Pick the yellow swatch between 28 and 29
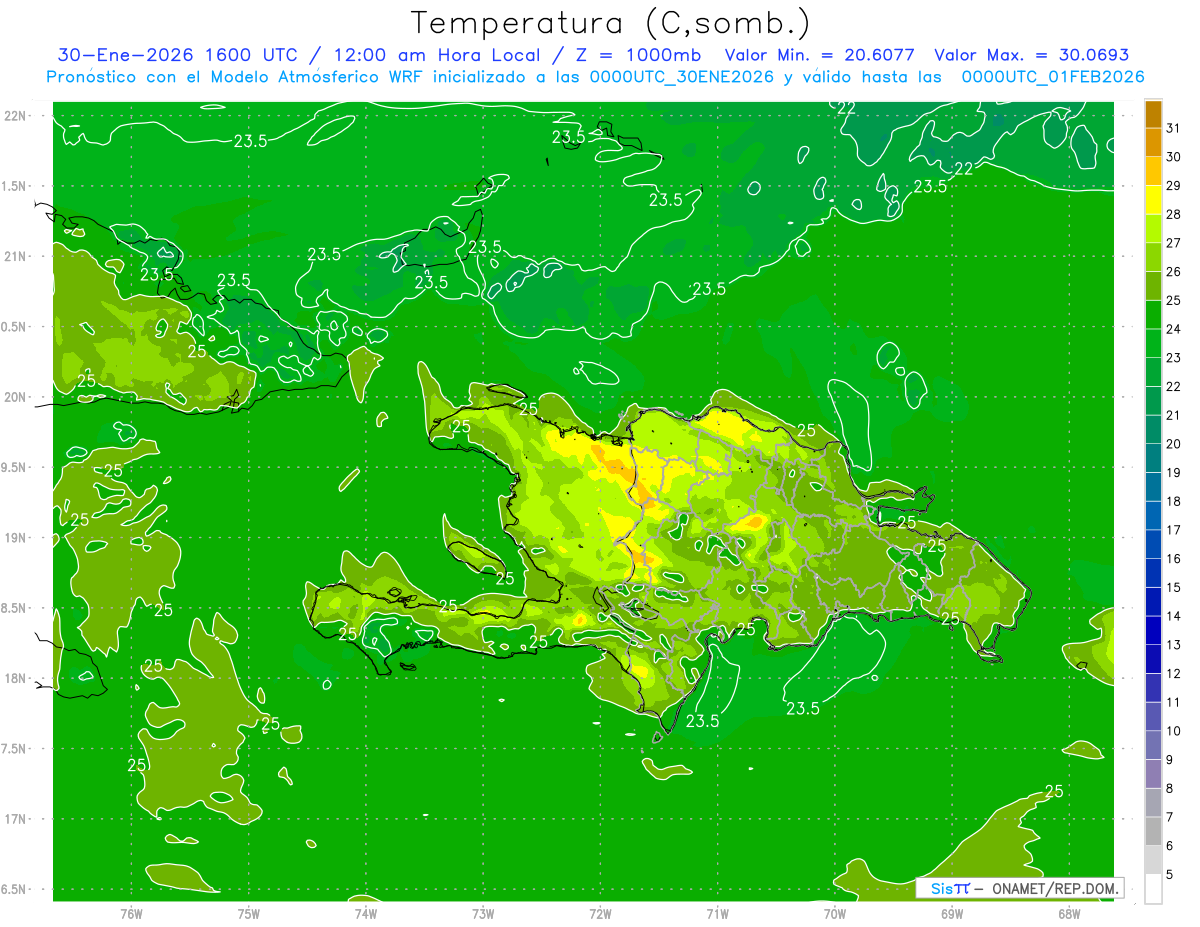 tap(1153, 200)
